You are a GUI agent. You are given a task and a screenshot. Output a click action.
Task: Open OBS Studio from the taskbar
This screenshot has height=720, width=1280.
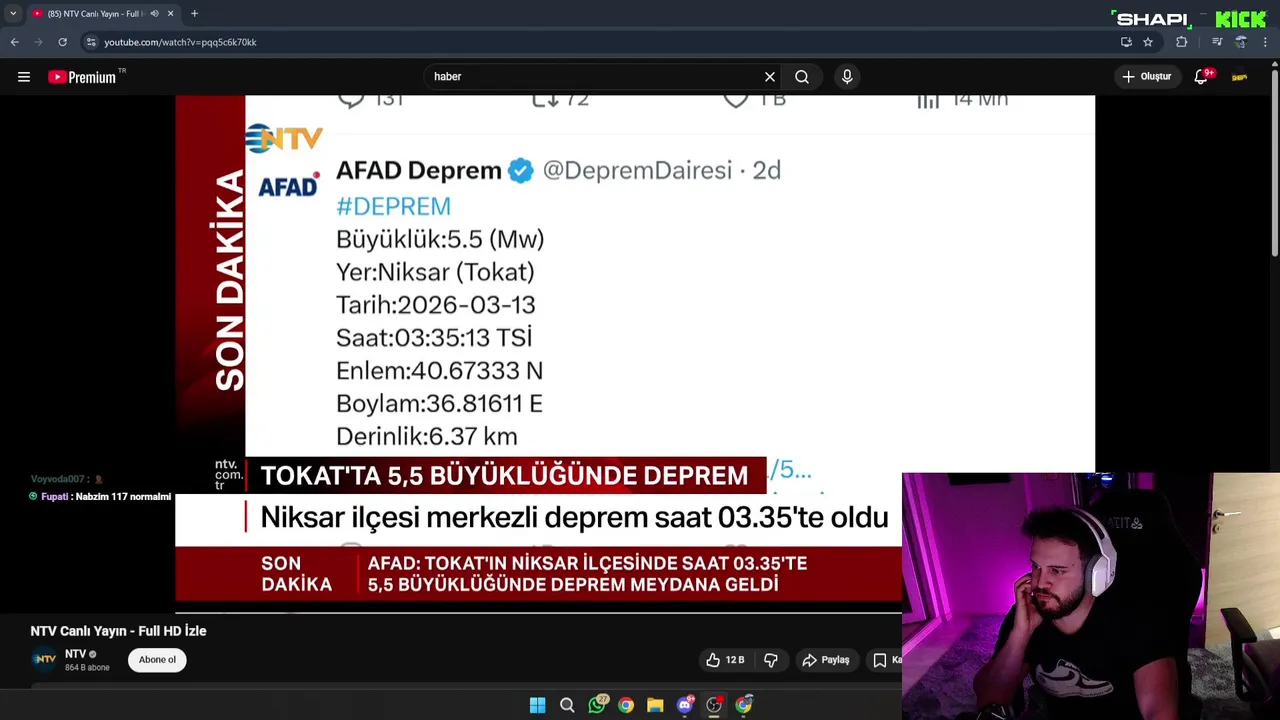tap(714, 705)
